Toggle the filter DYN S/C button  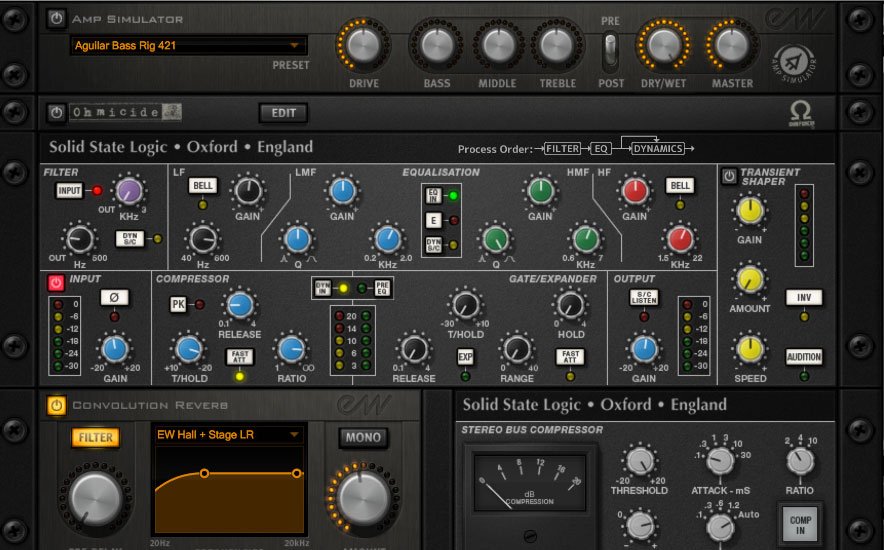coord(130,238)
